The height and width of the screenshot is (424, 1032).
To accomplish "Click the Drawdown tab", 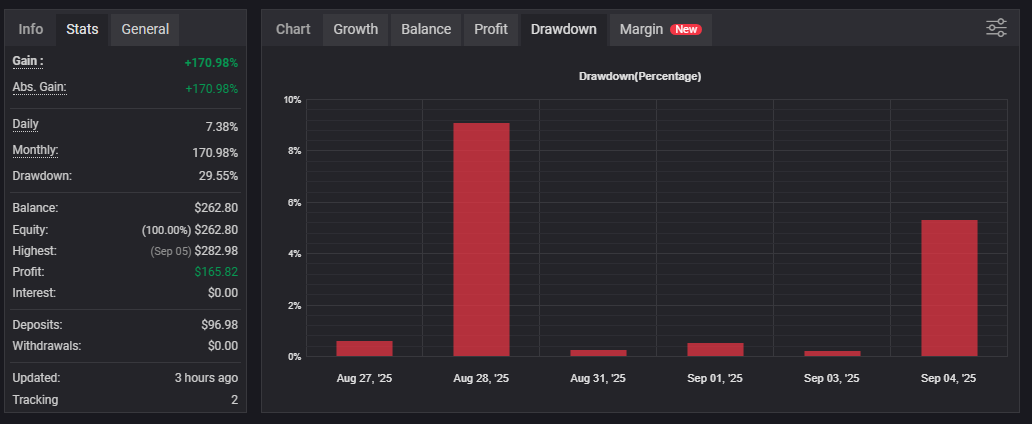I will click(x=563, y=29).
